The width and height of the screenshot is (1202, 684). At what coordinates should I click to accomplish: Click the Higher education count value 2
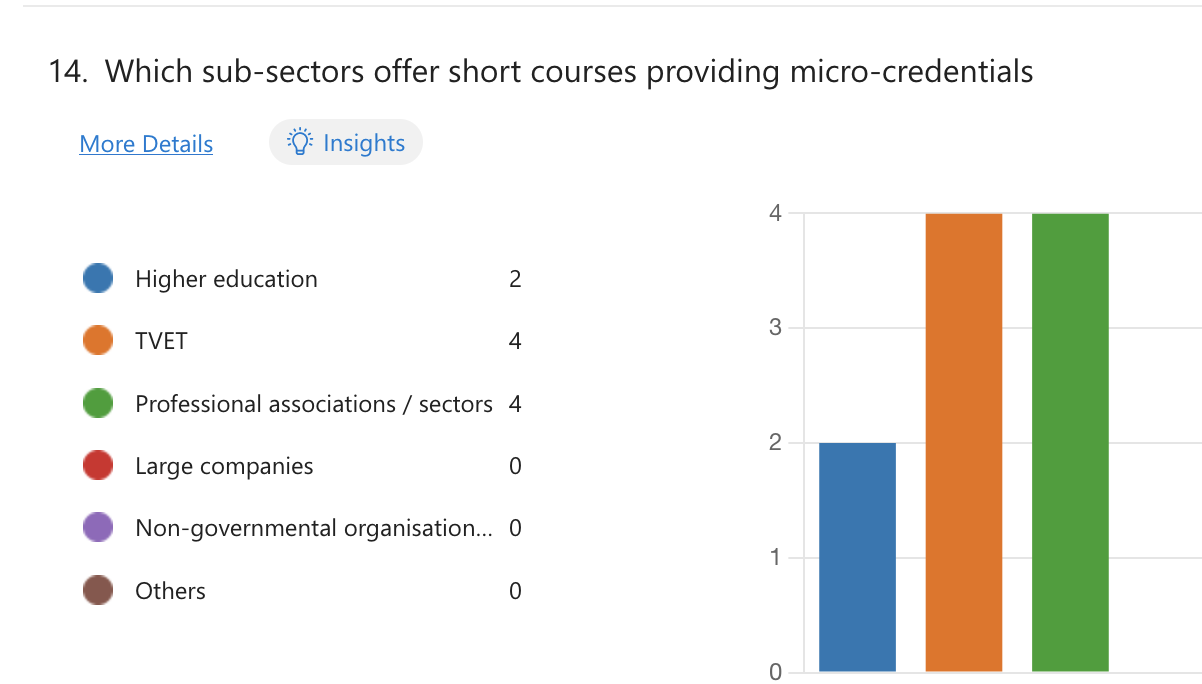(x=515, y=279)
